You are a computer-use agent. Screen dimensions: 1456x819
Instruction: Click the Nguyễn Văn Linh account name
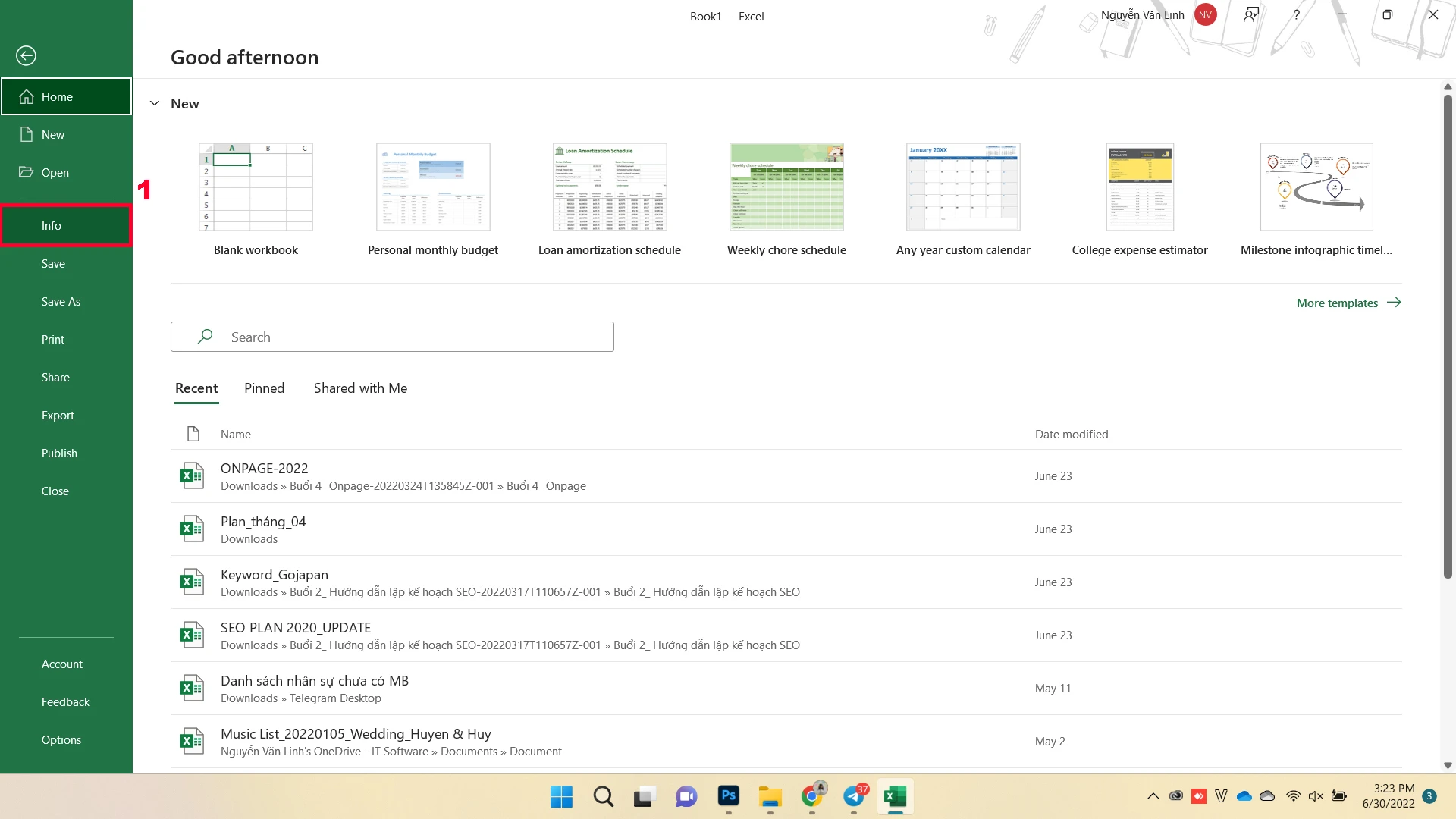tap(1142, 14)
